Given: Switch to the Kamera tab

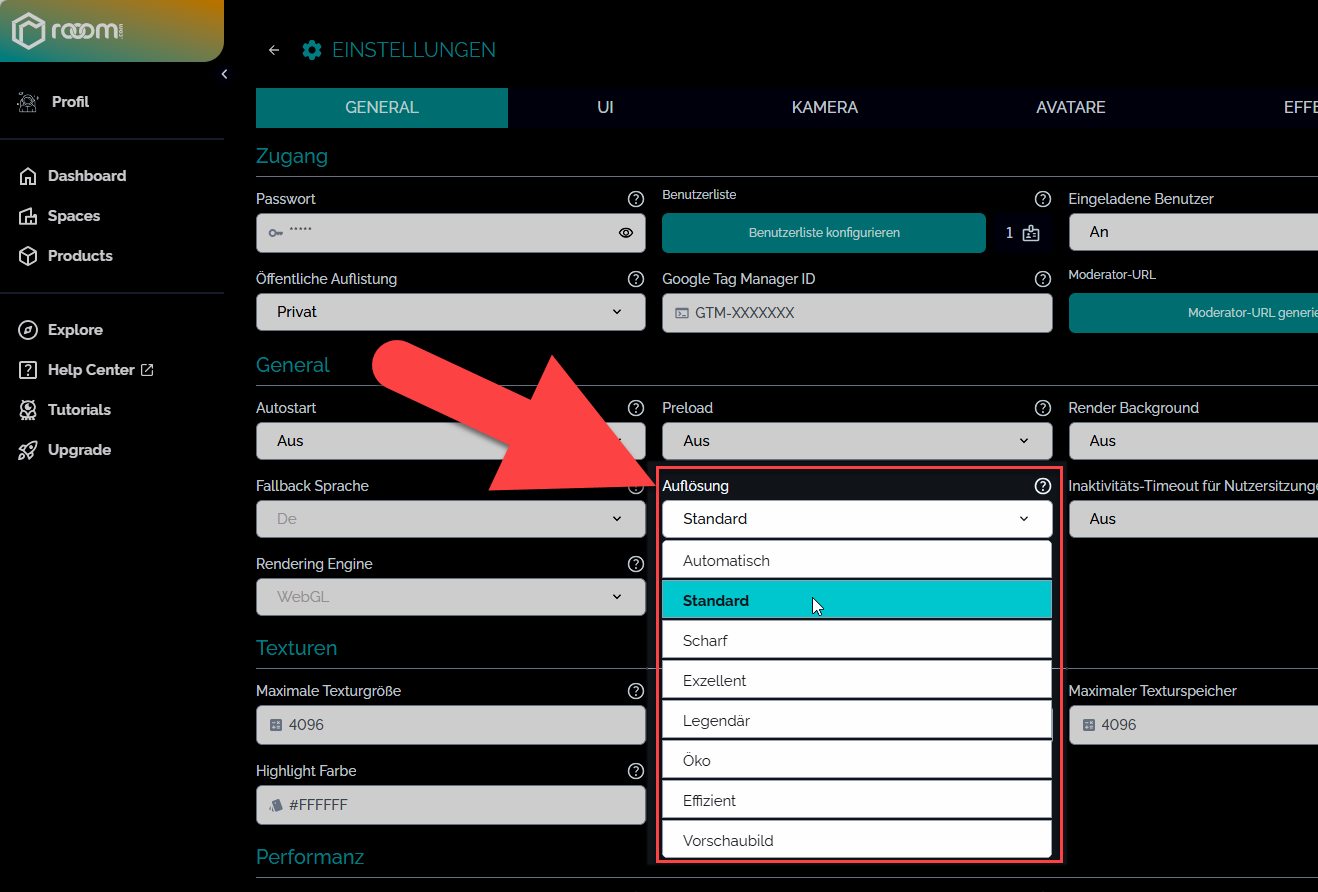Looking at the screenshot, I should pos(824,108).
